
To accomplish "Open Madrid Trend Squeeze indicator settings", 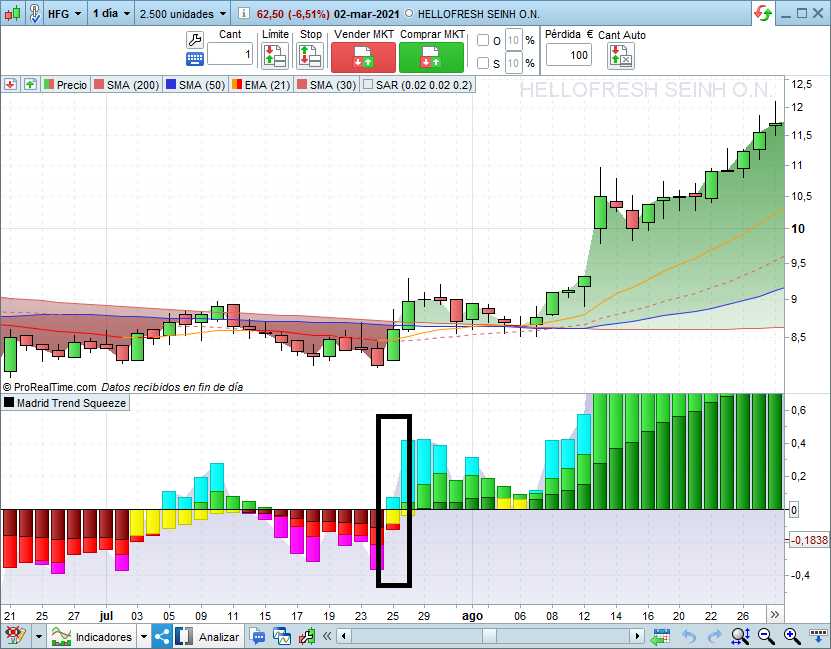I will 66,403.
